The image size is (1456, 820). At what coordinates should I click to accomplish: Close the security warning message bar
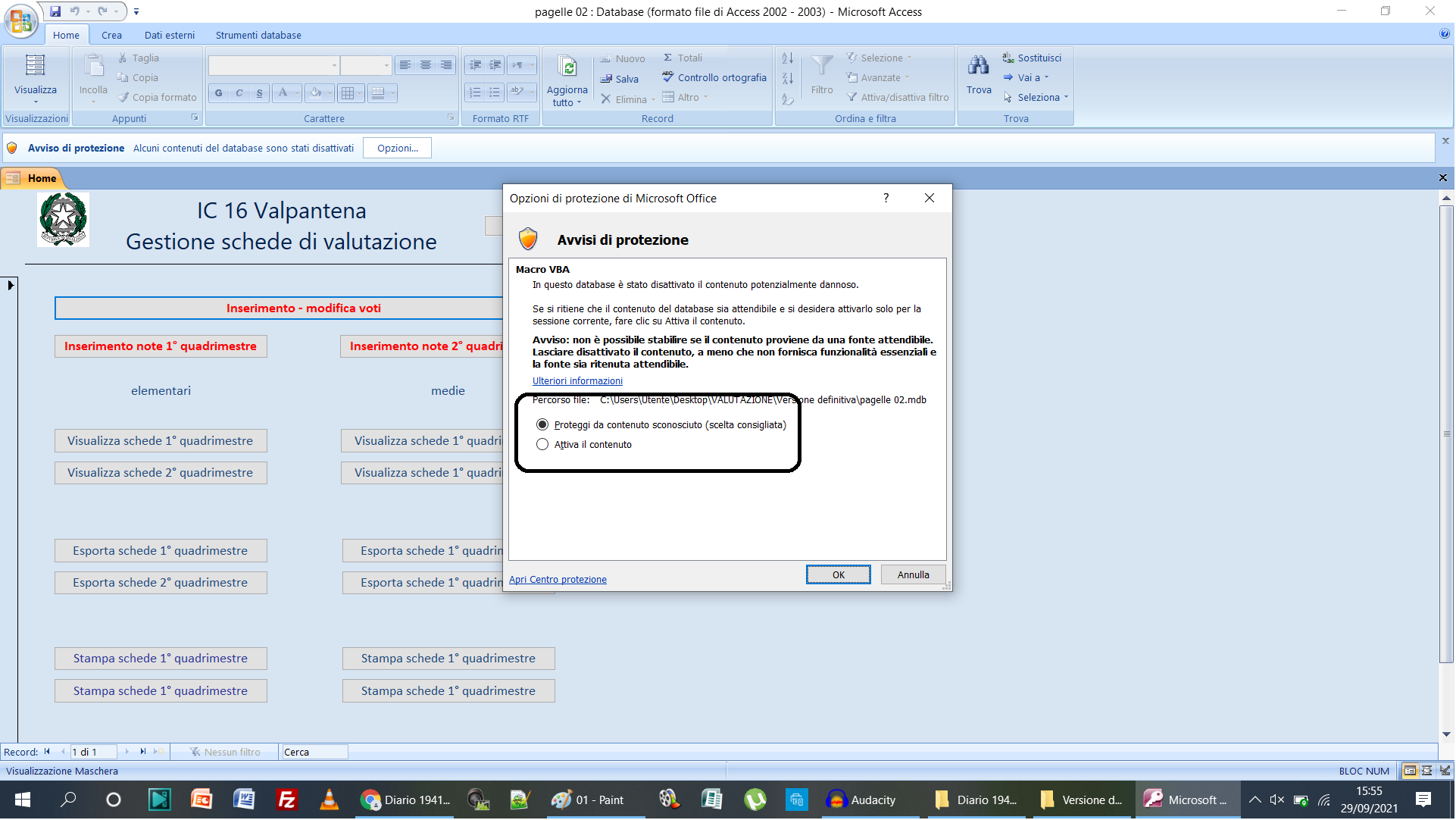(x=1445, y=141)
